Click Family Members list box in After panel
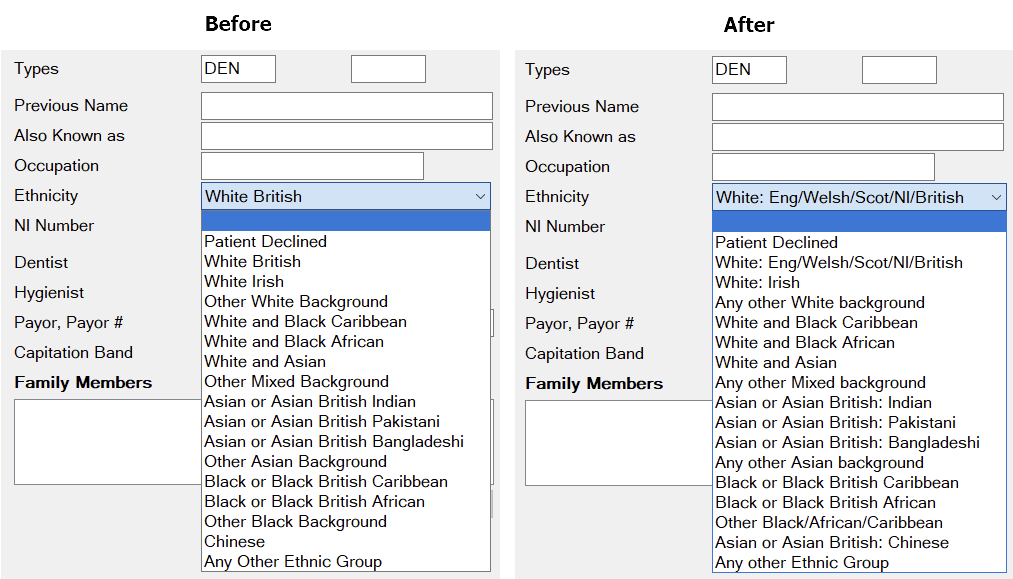The image size is (1013, 579). pyautogui.click(x=615, y=443)
